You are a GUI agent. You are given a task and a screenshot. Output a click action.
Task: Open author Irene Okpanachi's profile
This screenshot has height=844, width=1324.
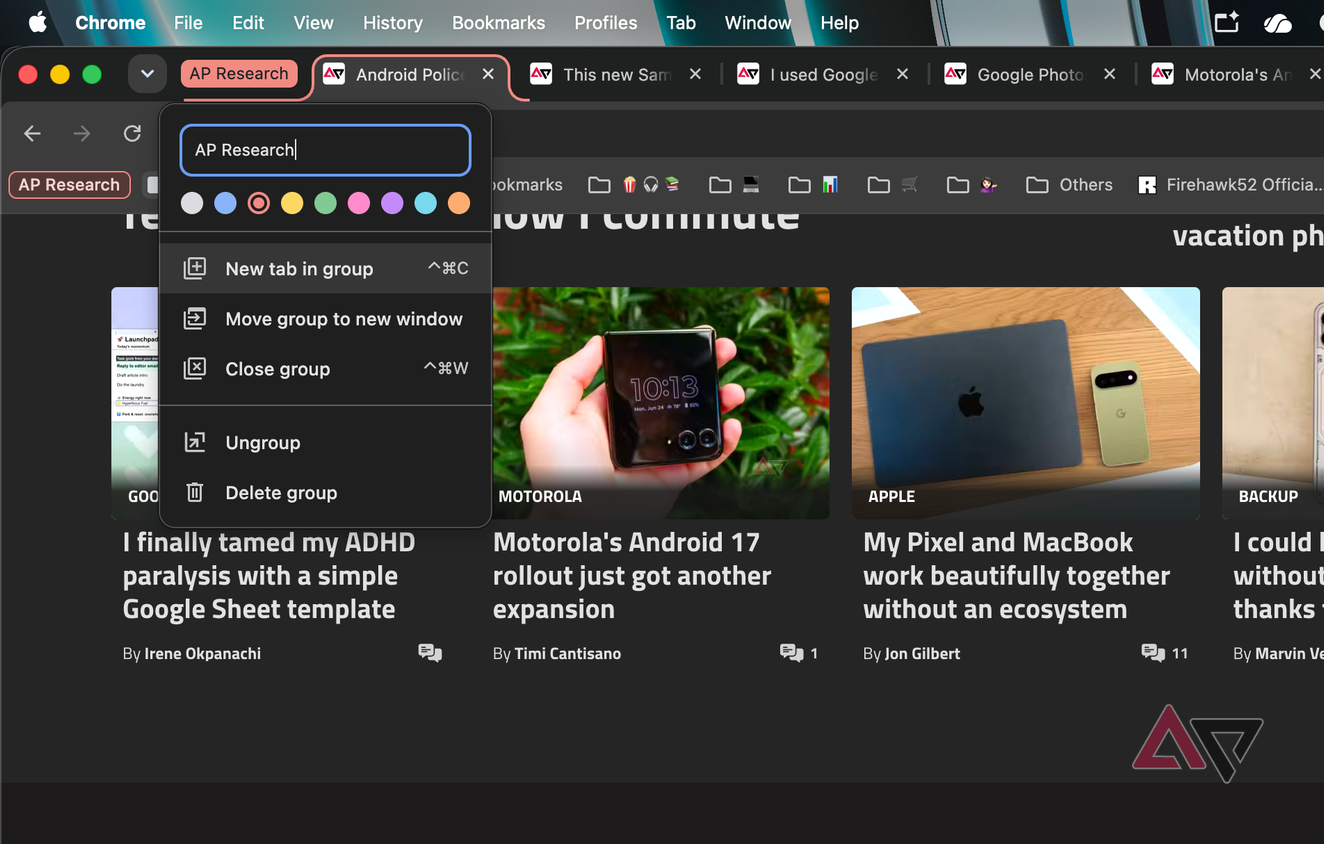coord(202,653)
